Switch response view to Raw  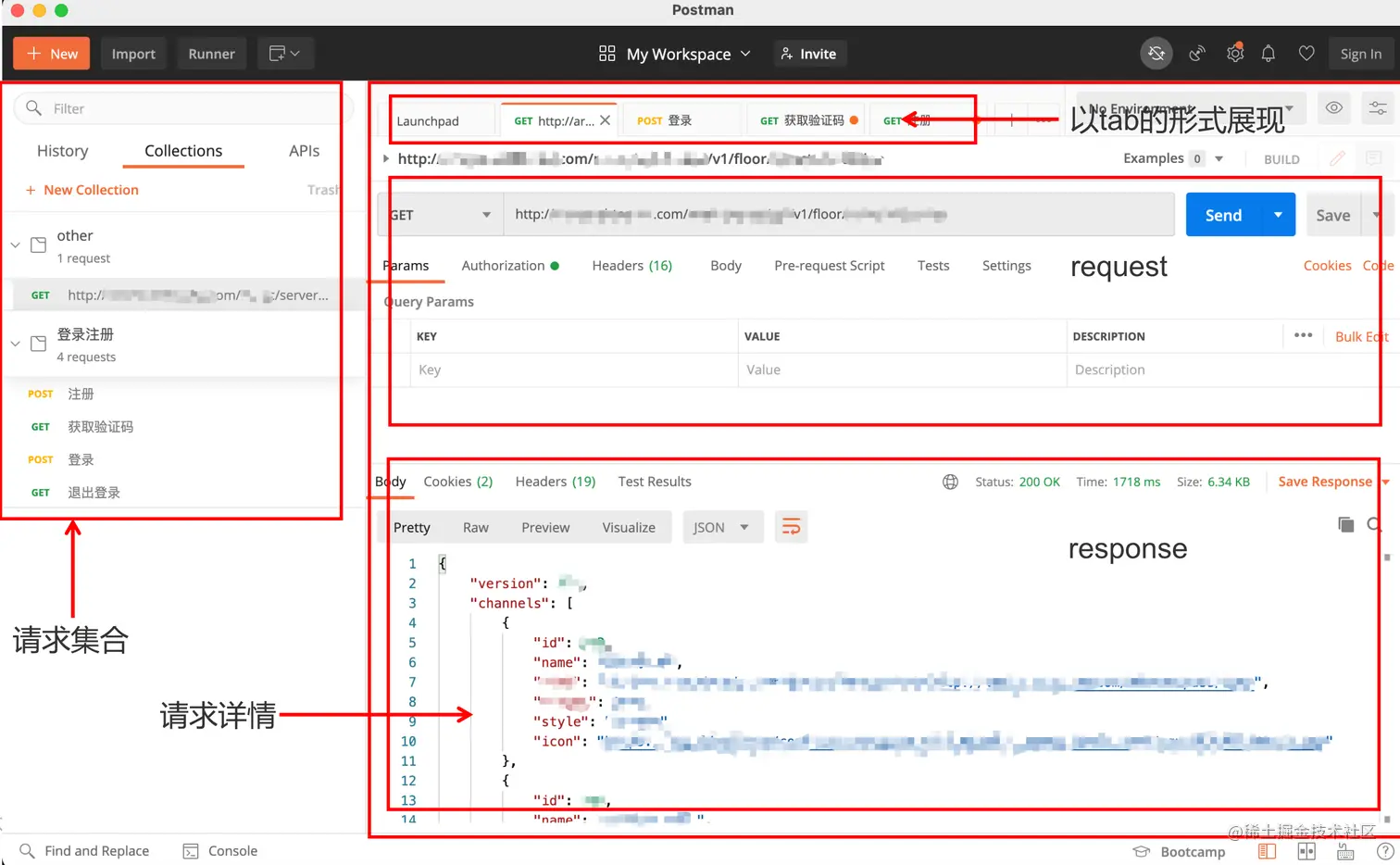point(476,528)
